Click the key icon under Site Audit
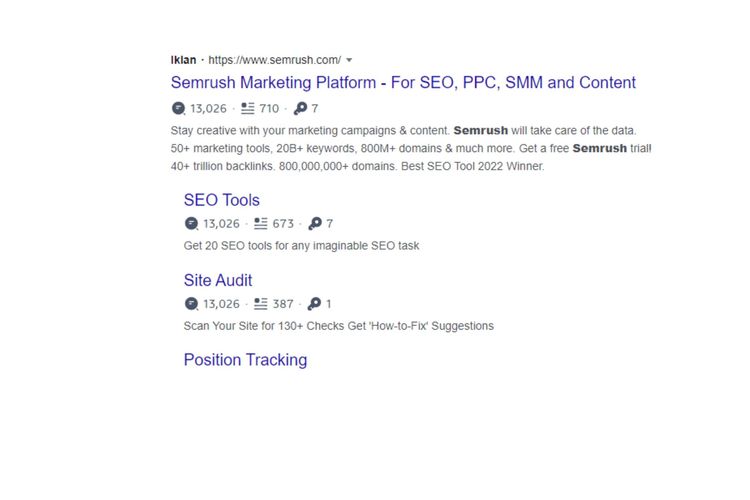The height and width of the screenshot is (500, 750). pos(315,304)
